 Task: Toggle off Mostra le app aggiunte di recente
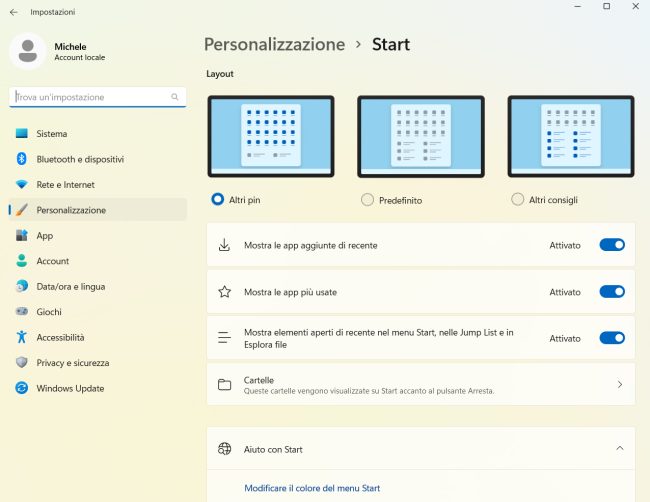pyautogui.click(x=612, y=245)
